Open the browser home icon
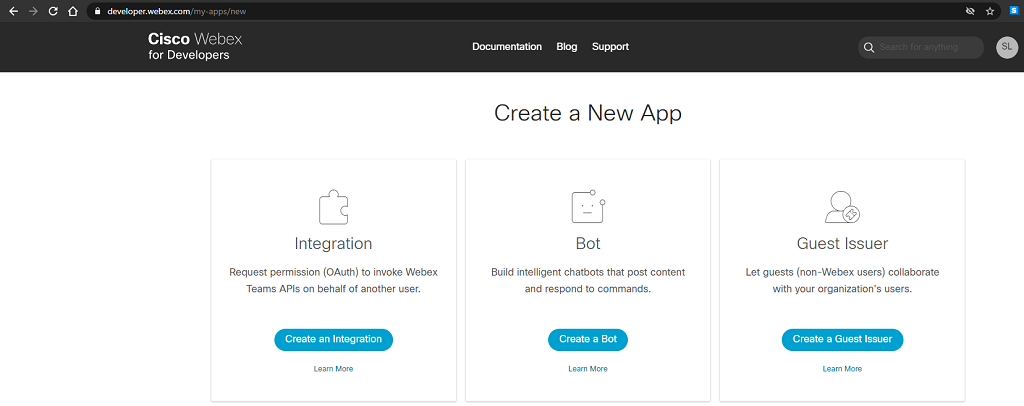 [73, 11]
